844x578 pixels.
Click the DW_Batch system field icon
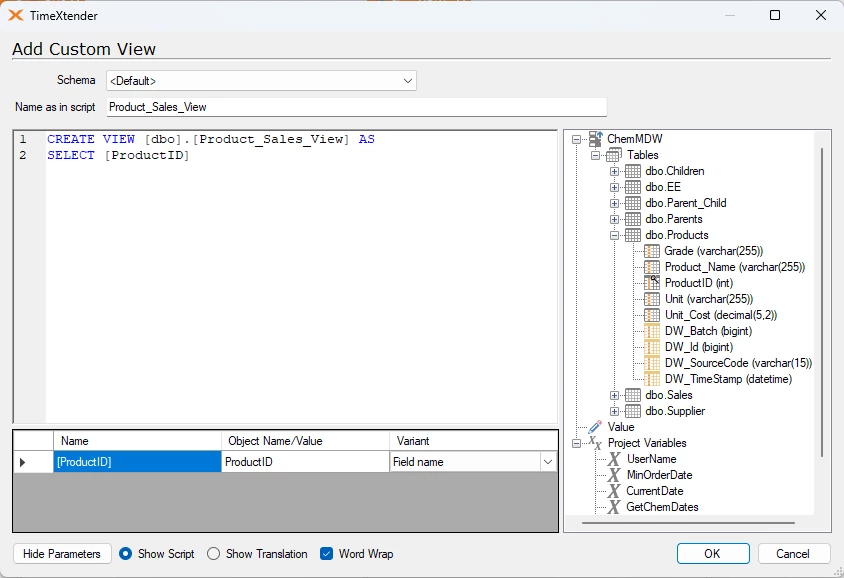pos(652,331)
